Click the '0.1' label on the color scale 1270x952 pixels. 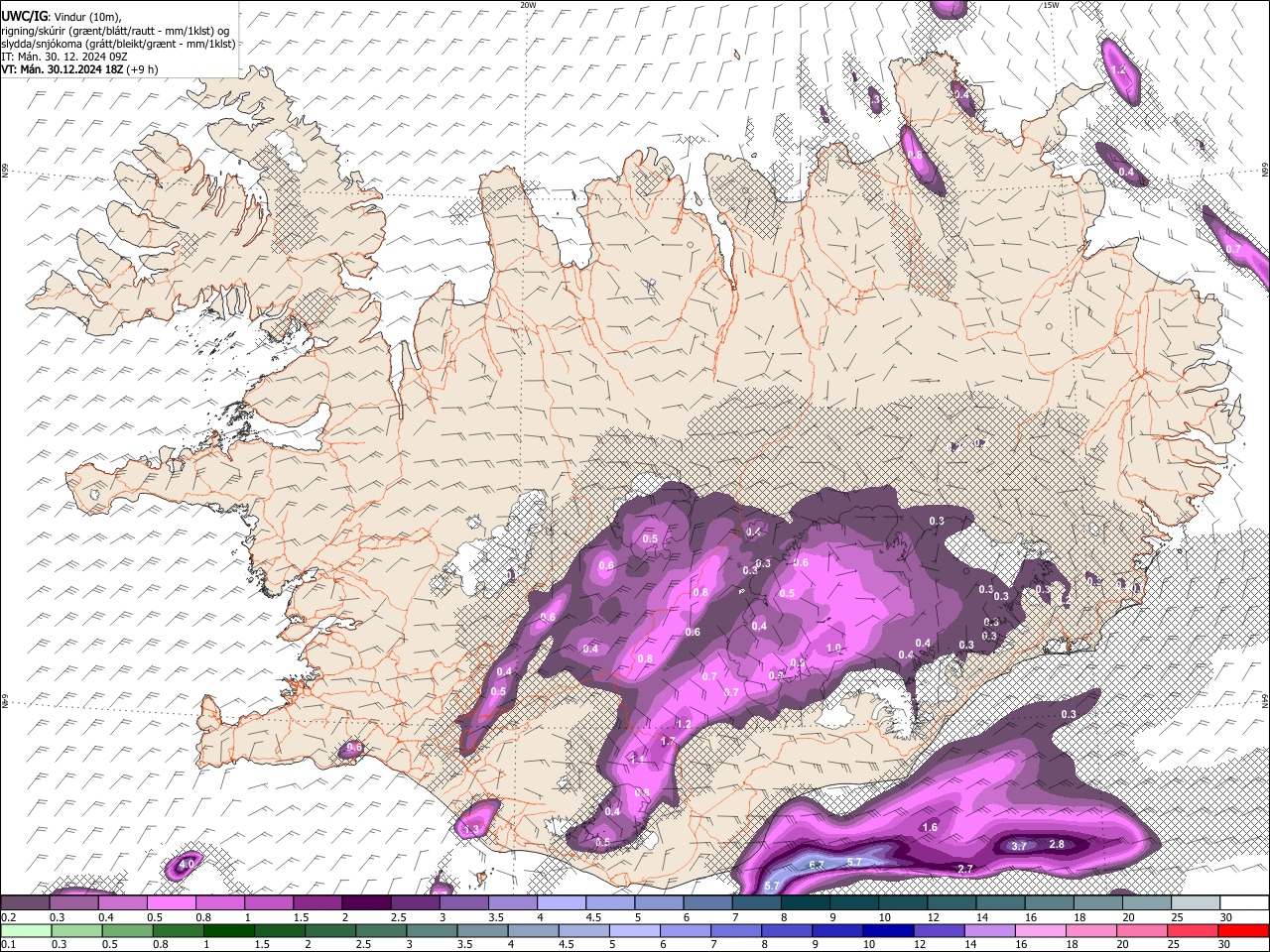coord(8,944)
